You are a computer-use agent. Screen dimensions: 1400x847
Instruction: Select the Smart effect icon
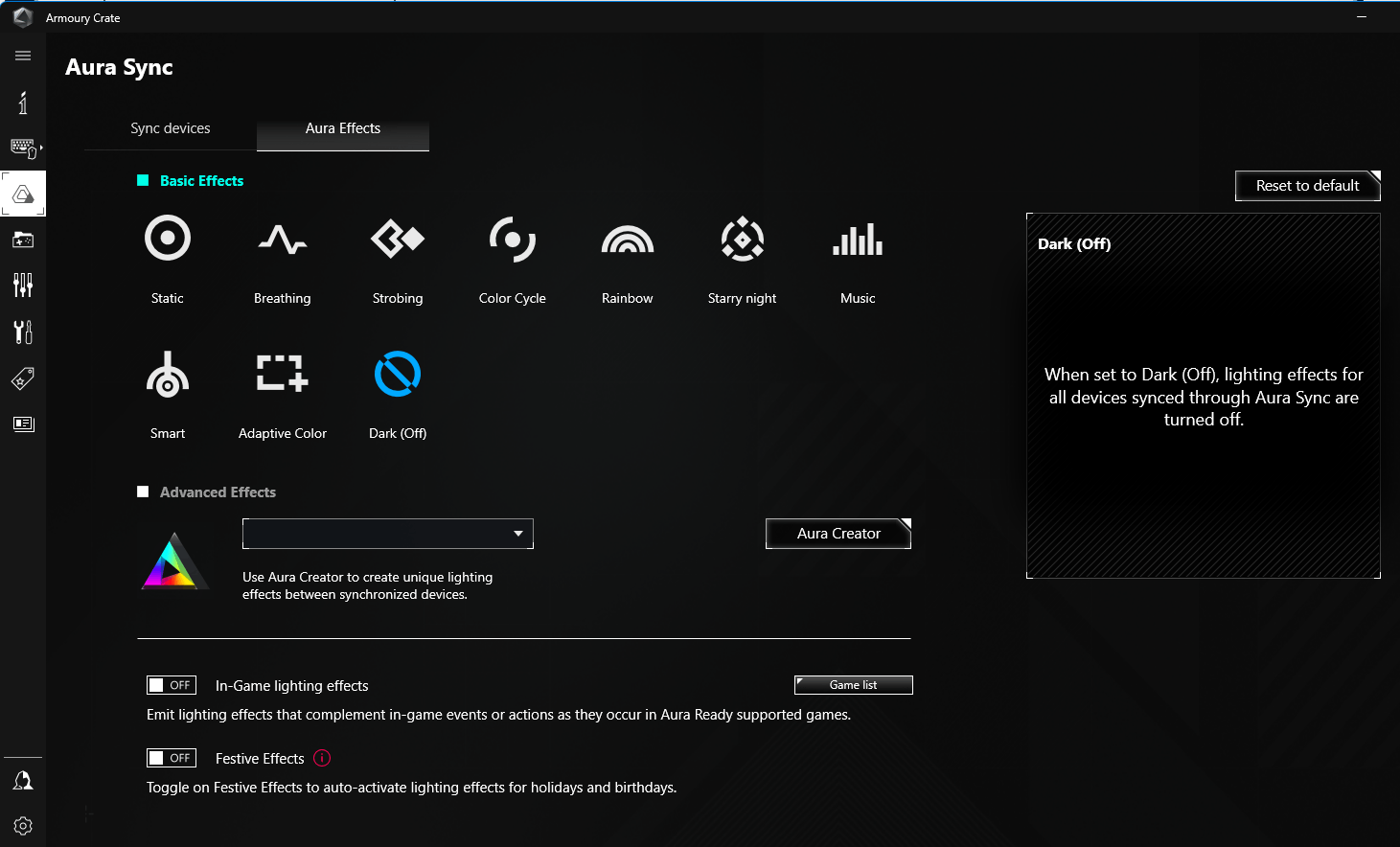(x=168, y=374)
